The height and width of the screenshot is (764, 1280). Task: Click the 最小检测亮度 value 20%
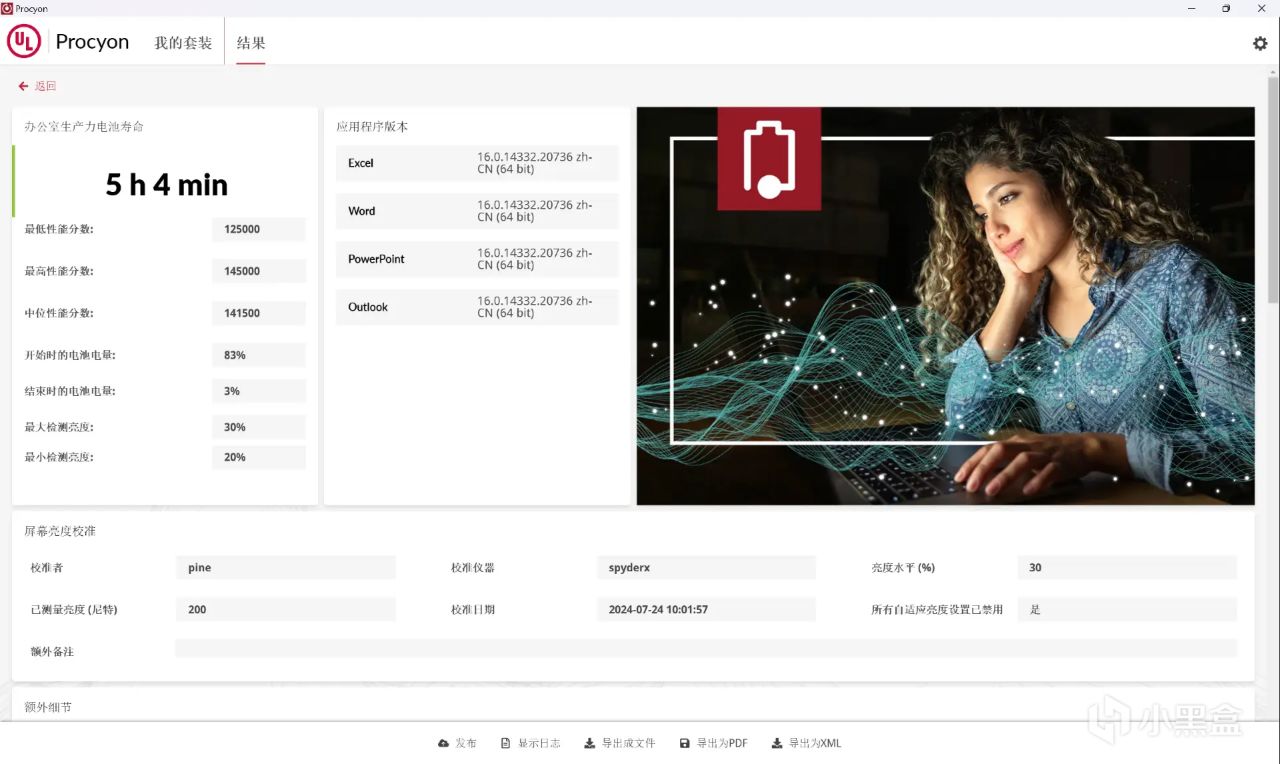[259, 457]
